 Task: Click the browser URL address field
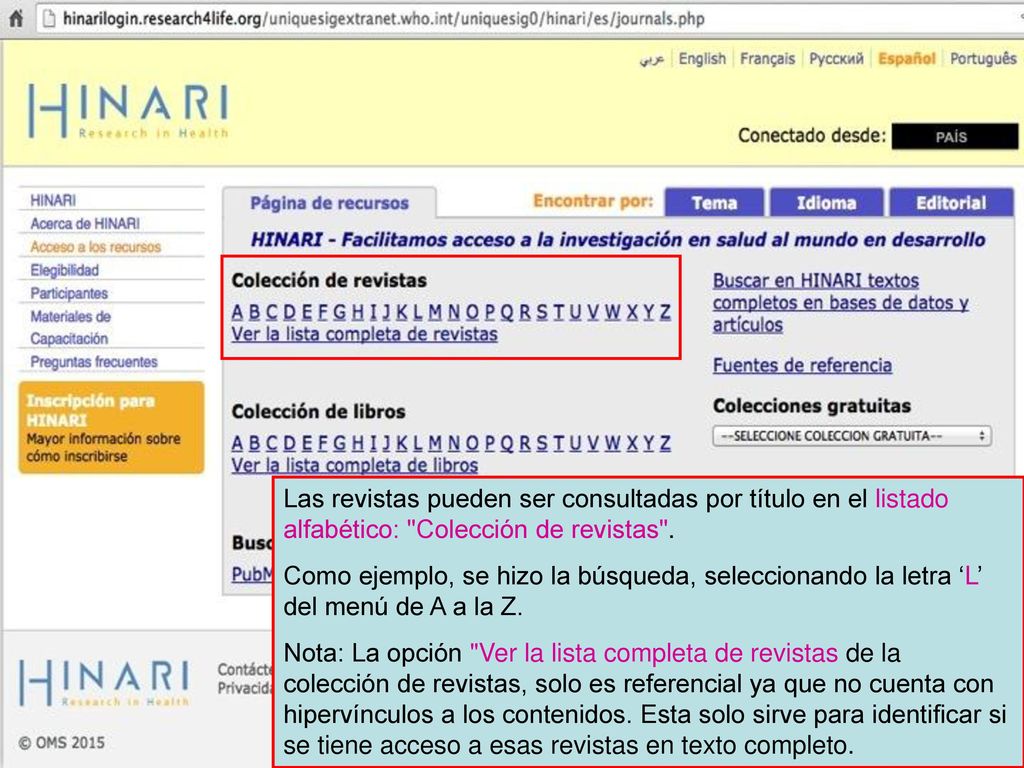click(x=529, y=18)
